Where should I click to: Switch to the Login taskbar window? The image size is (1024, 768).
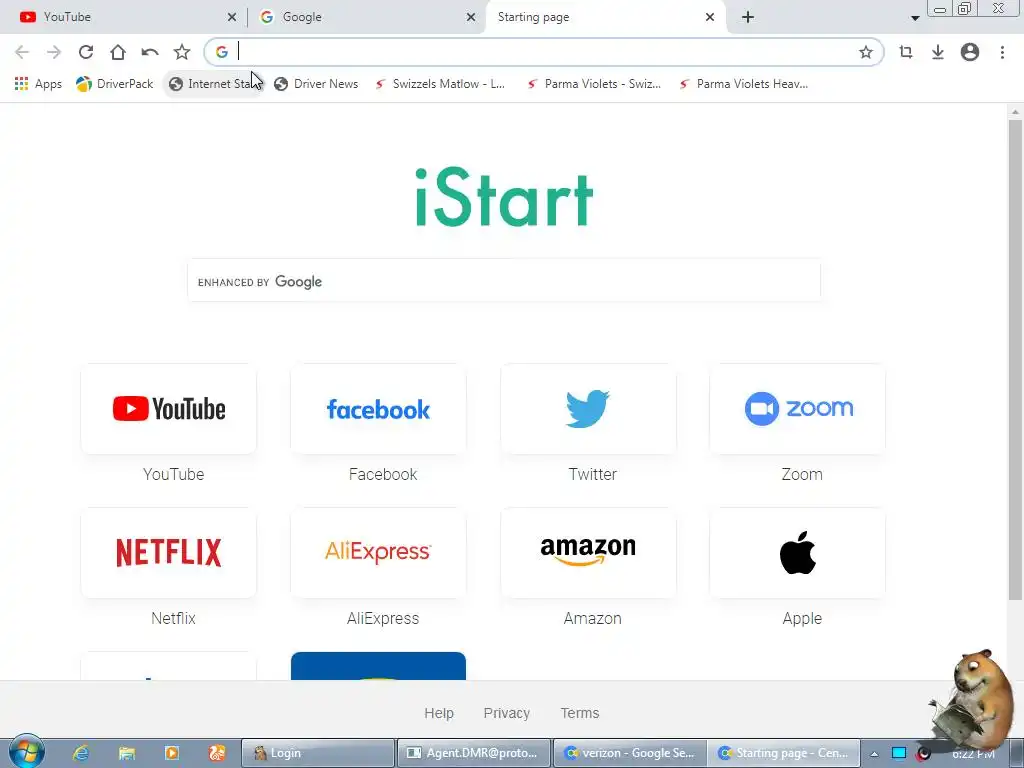(318, 753)
